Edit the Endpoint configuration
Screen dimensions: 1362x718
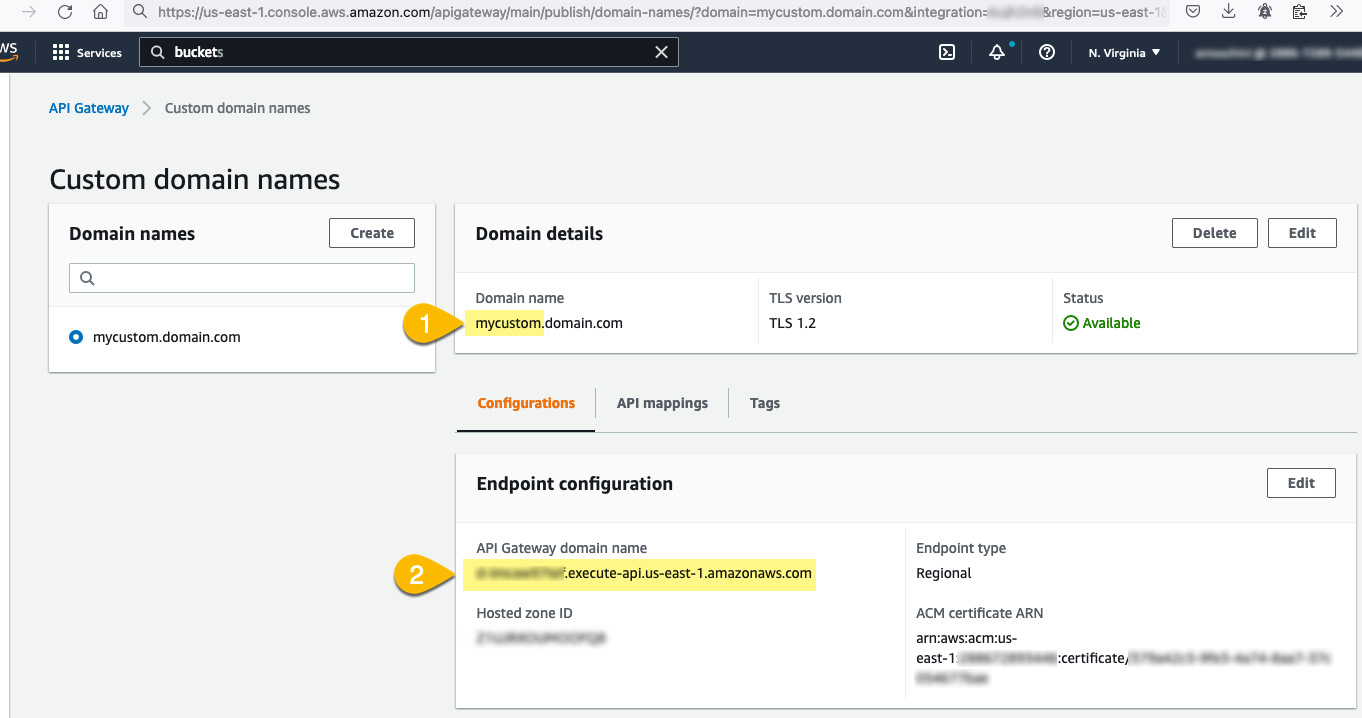point(1301,483)
